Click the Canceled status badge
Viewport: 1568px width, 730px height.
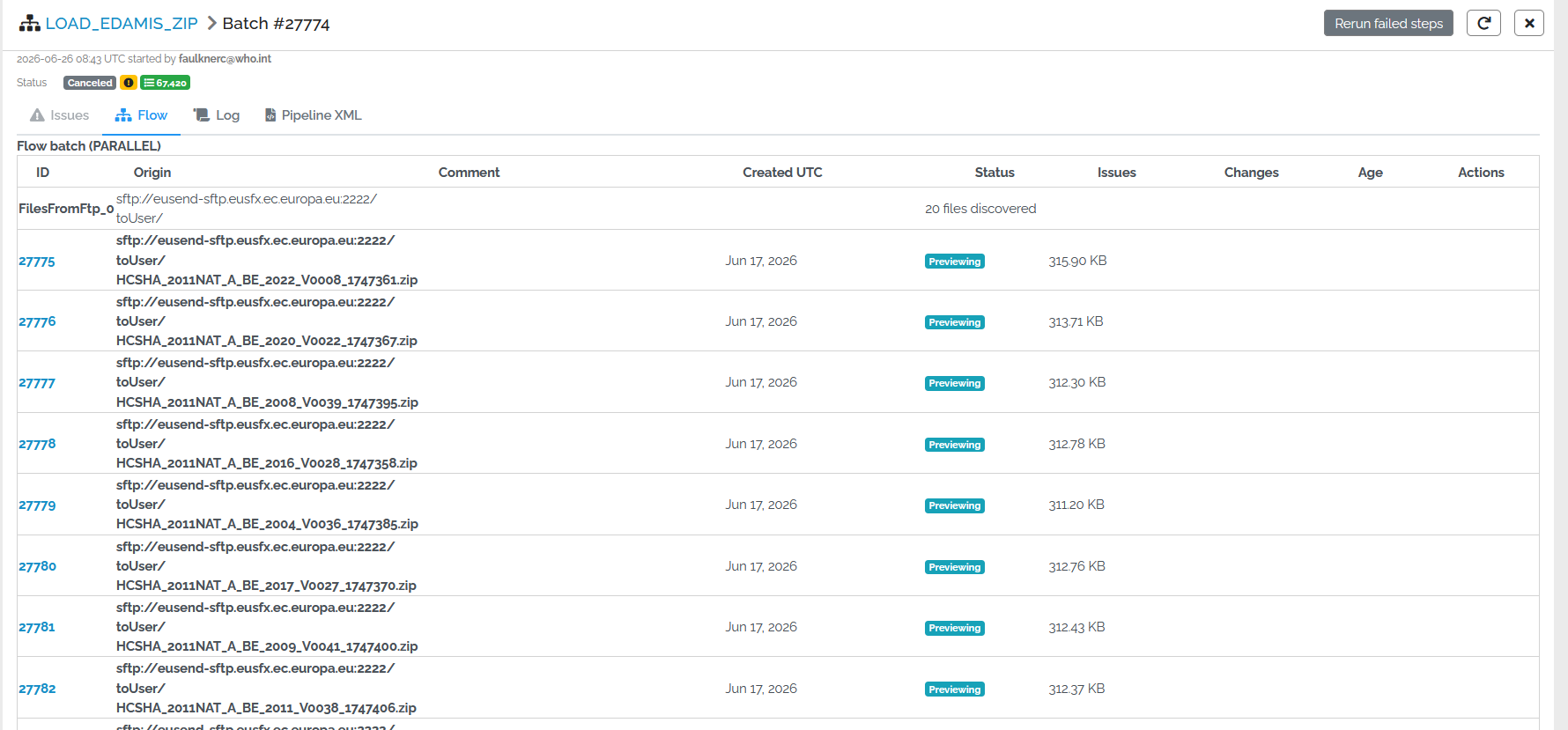90,83
